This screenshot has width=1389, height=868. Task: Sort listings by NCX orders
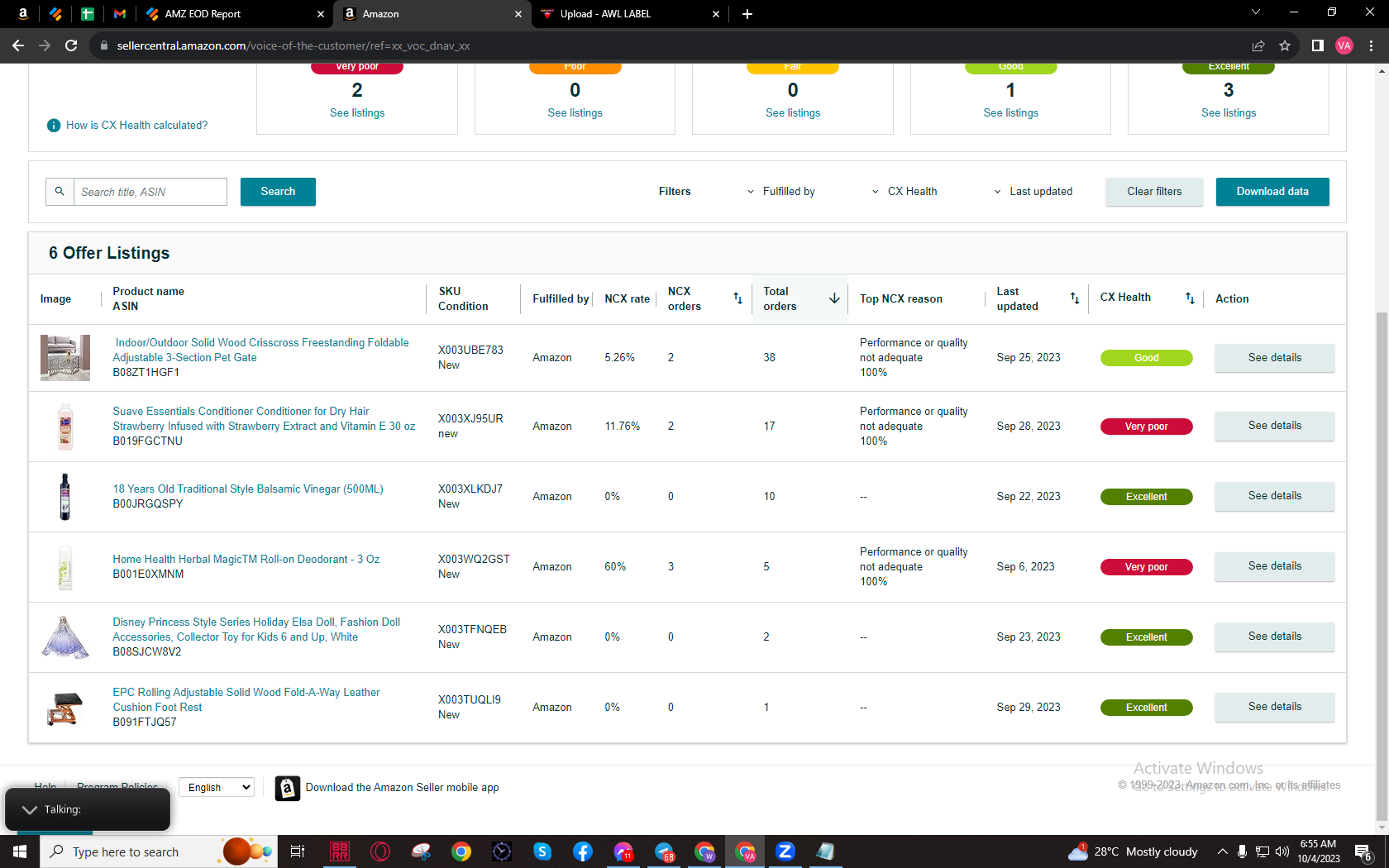click(737, 298)
